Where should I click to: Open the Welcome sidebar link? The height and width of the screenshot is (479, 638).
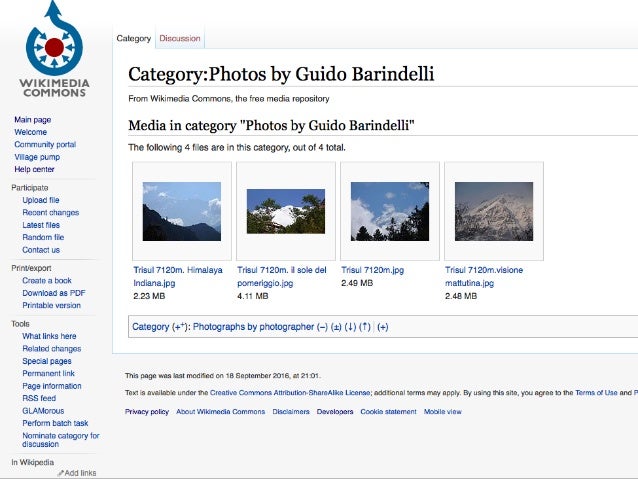click(31, 132)
